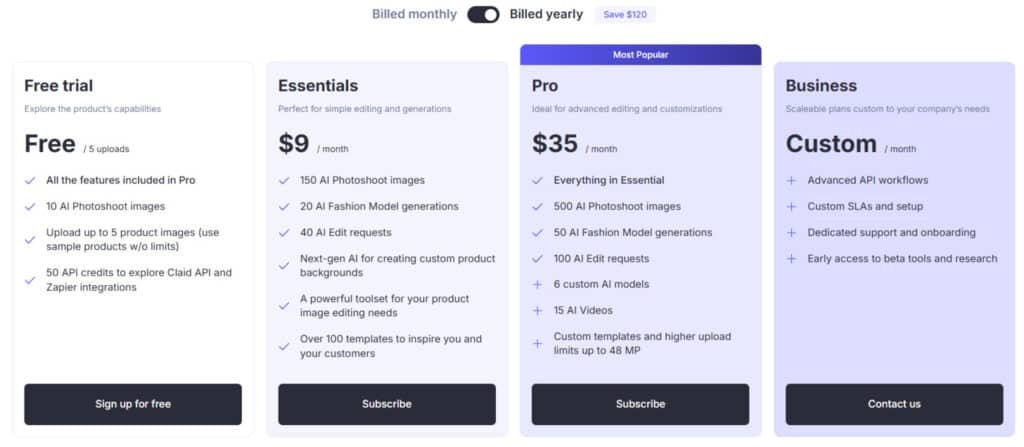Click Sign up for free button
The height and width of the screenshot is (447, 1024).
pyautogui.click(x=133, y=404)
